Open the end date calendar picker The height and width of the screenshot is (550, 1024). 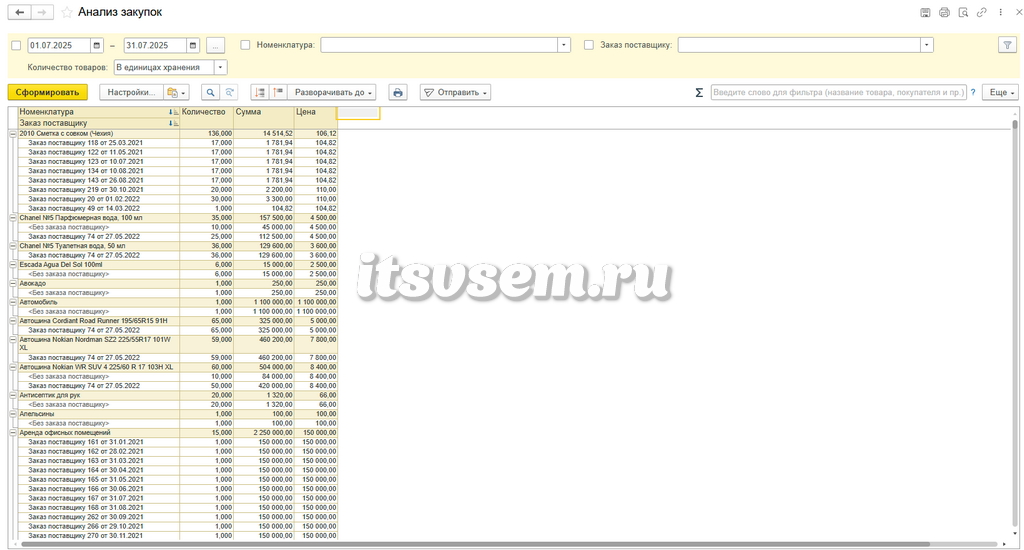tap(193, 45)
